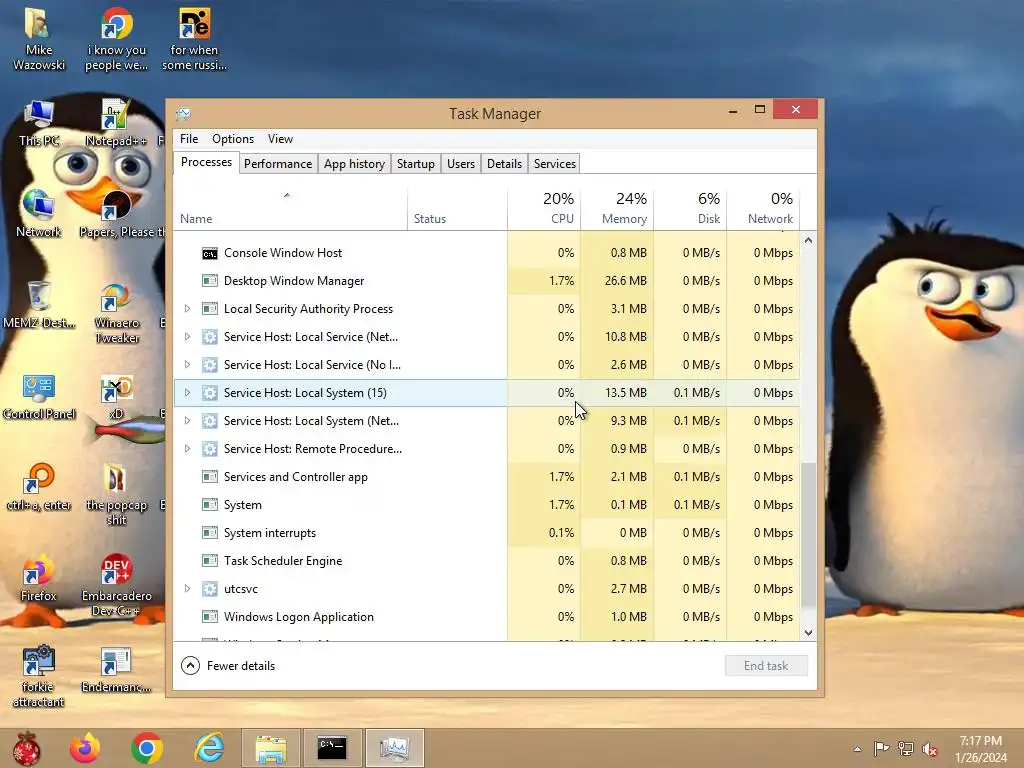
Task: Select the System process row
Action: pos(487,505)
